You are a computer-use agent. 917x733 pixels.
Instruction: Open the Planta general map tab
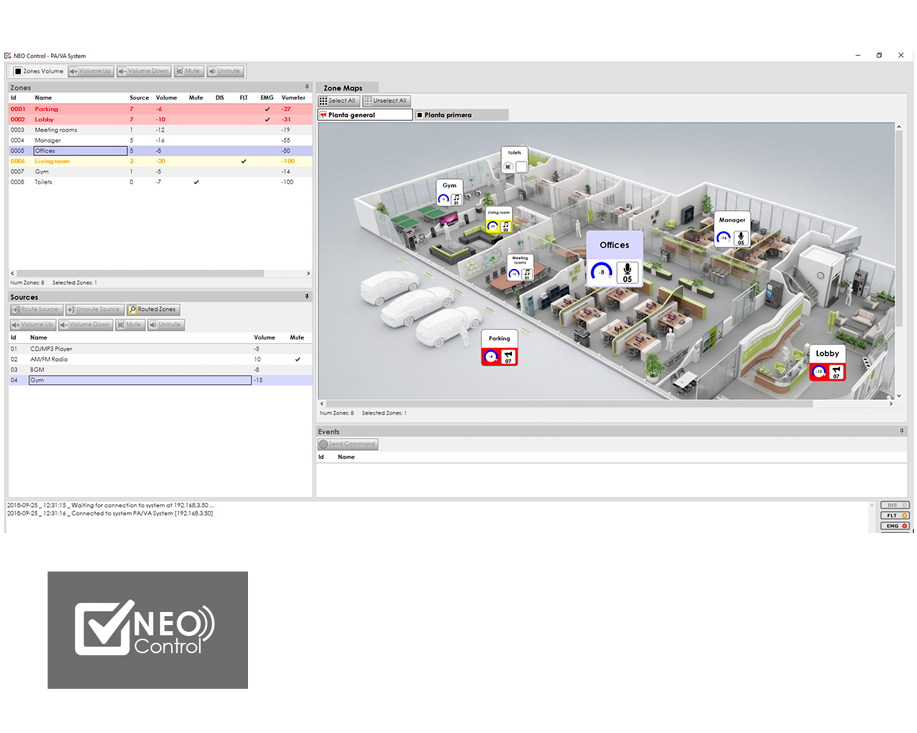[364, 115]
